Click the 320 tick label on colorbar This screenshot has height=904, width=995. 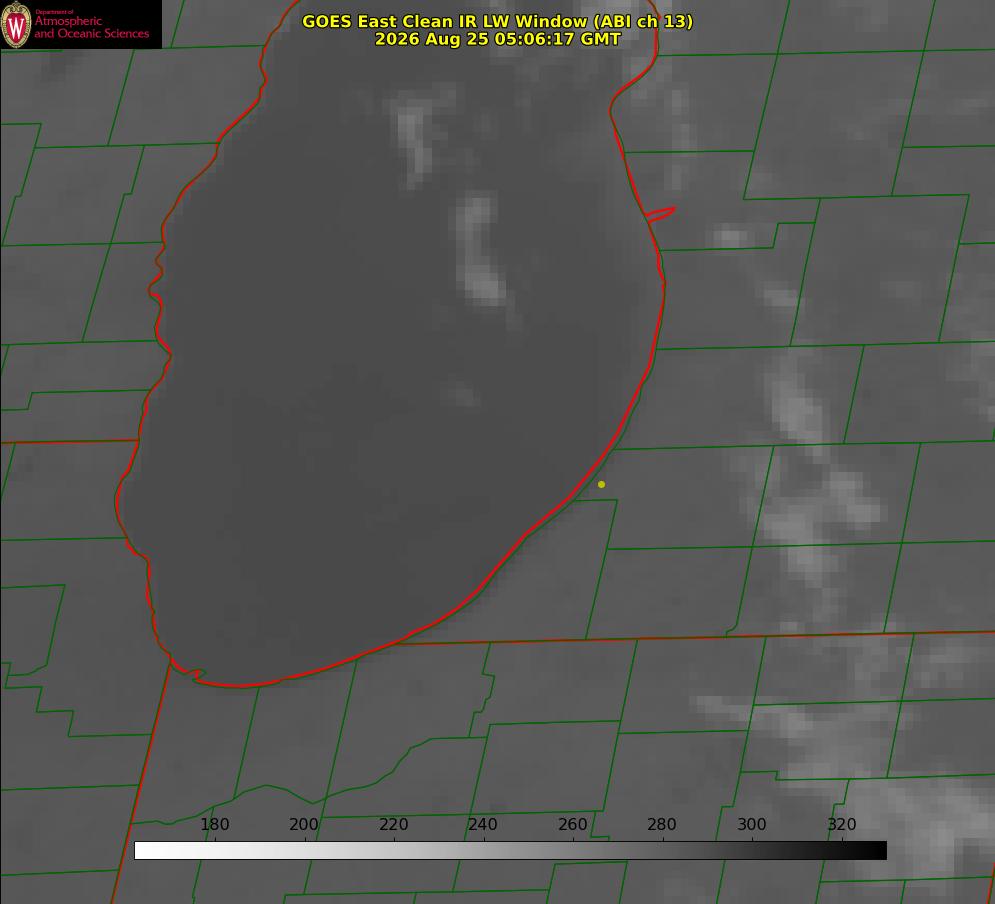pyautogui.click(x=842, y=824)
